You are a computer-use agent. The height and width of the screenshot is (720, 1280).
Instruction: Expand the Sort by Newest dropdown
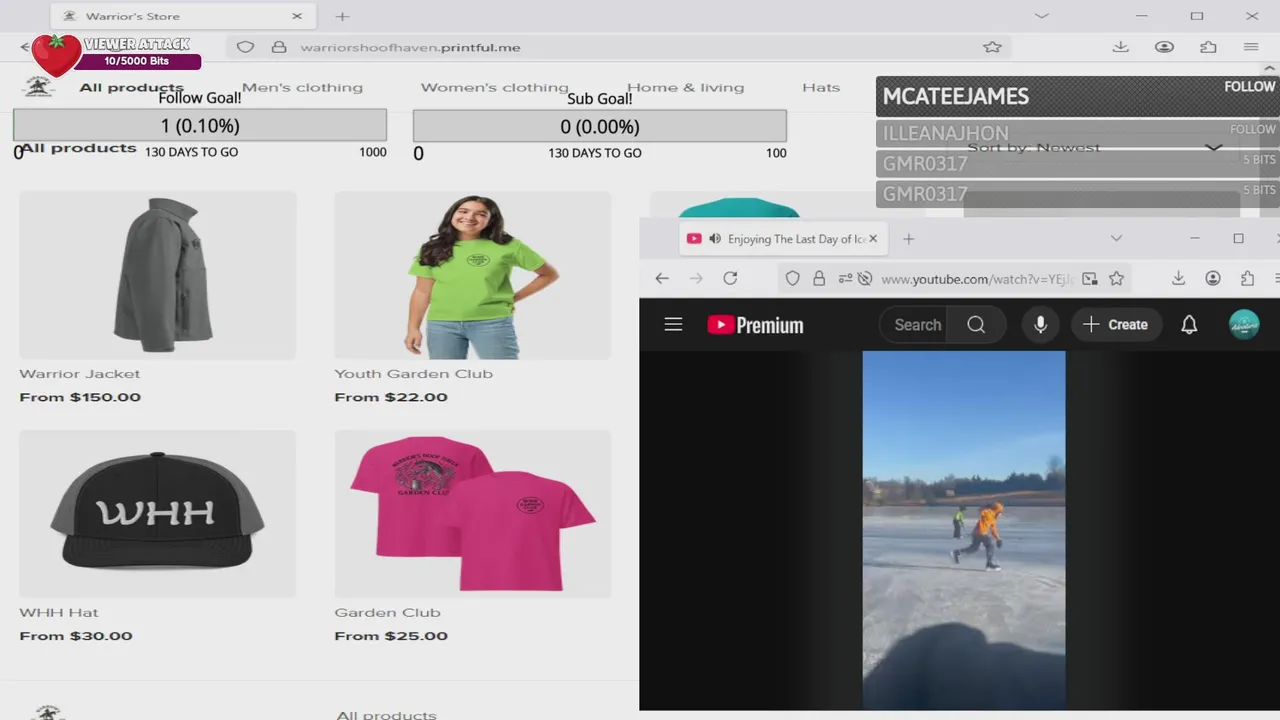click(x=1094, y=148)
